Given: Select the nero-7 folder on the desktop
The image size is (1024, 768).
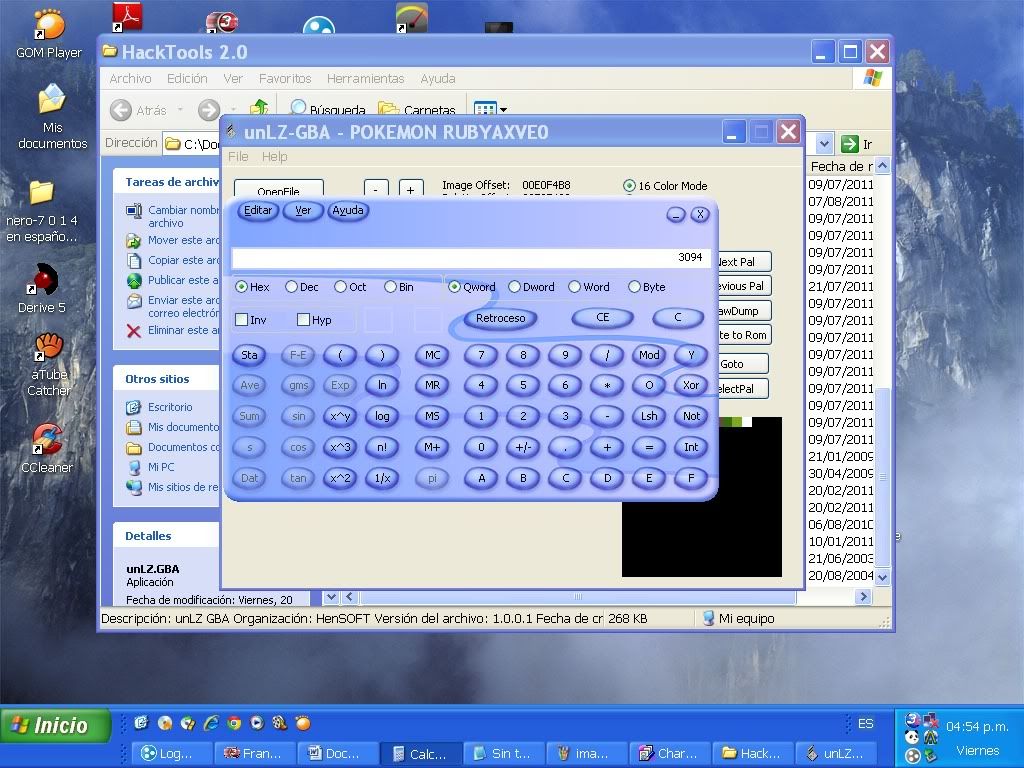Looking at the screenshot, I should [x=42, y=212].
